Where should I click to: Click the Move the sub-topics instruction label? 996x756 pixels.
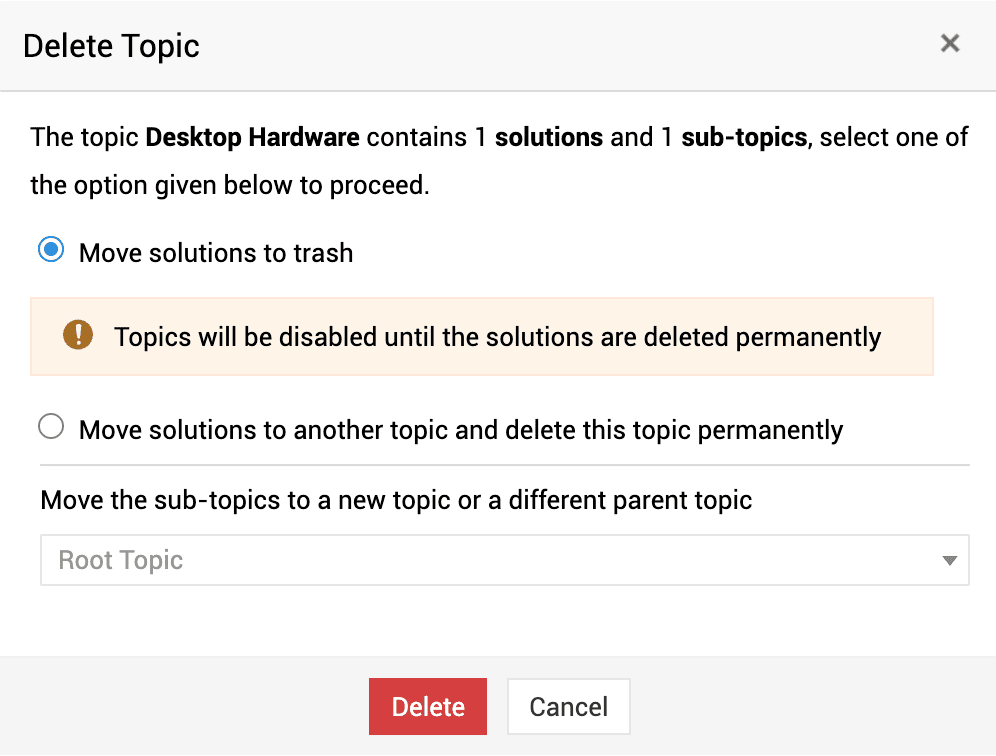396,500
